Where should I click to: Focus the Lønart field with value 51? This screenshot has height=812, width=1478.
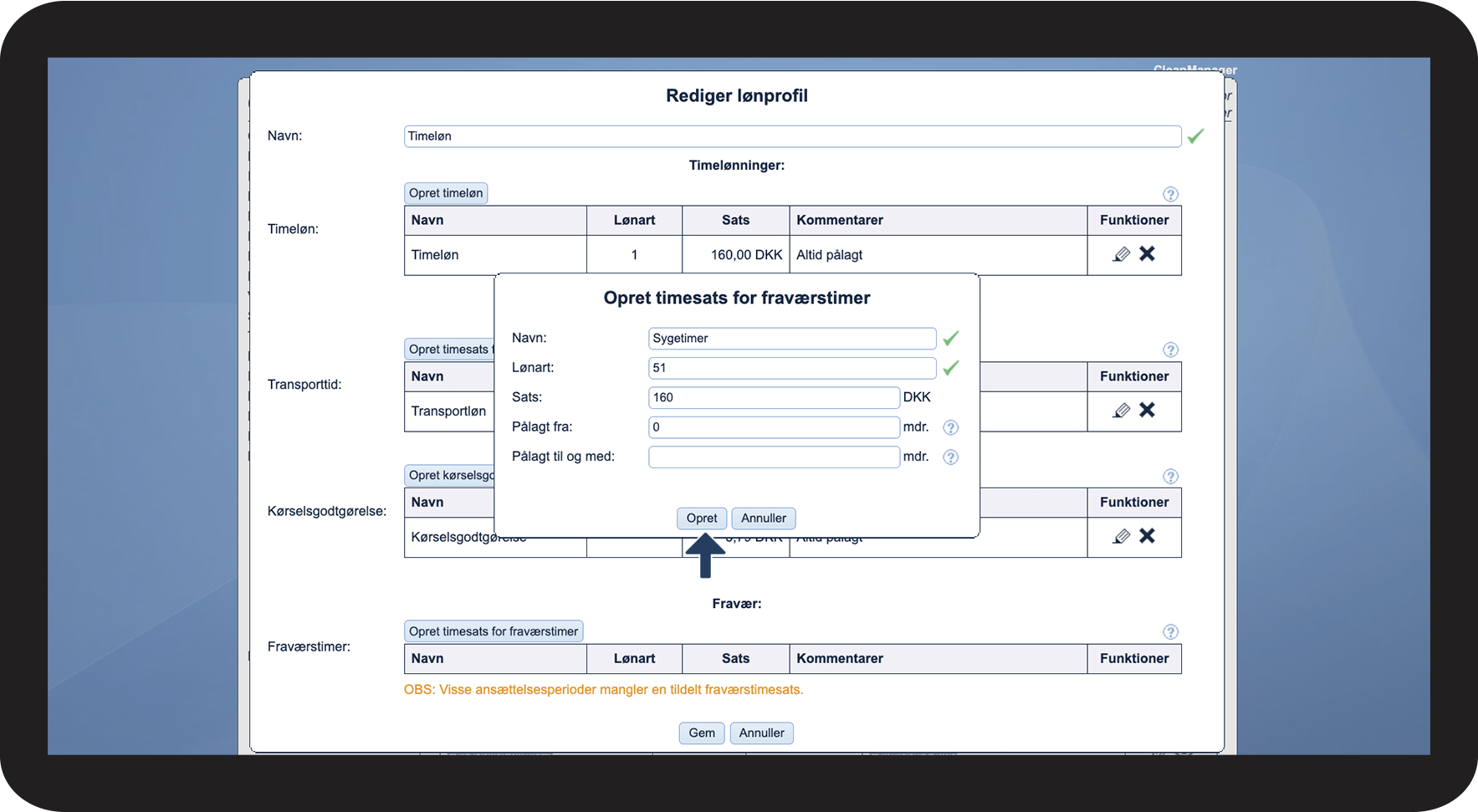tap(791, 368)
